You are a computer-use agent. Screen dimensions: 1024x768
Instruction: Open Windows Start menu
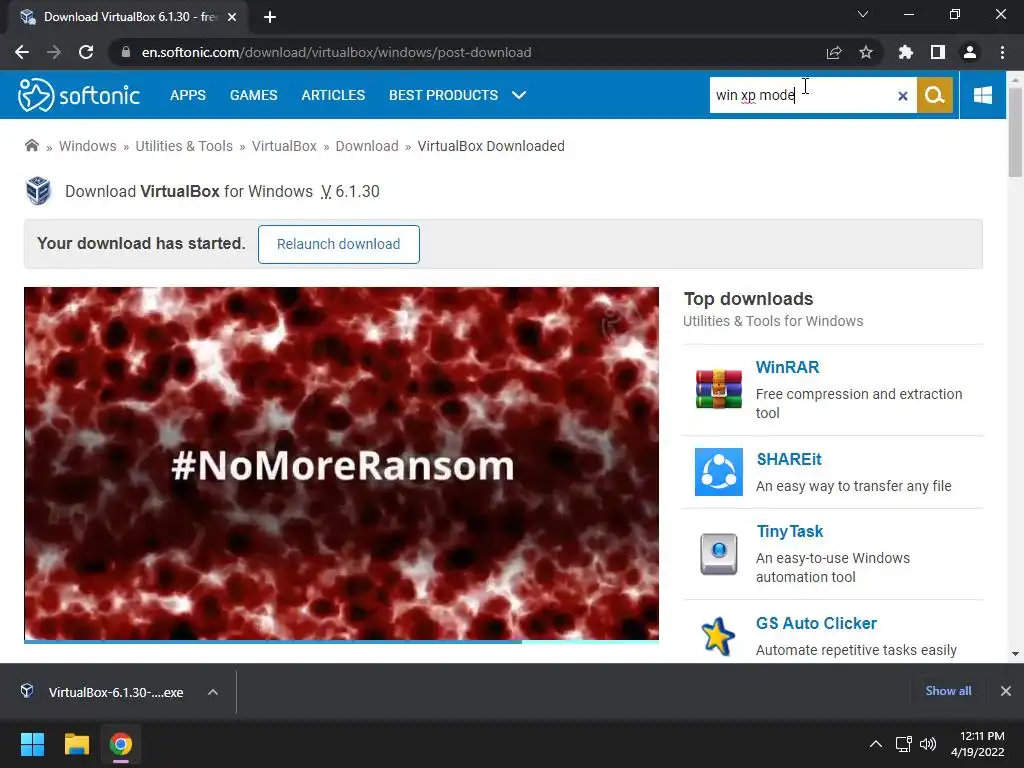(x=32, y=744)
